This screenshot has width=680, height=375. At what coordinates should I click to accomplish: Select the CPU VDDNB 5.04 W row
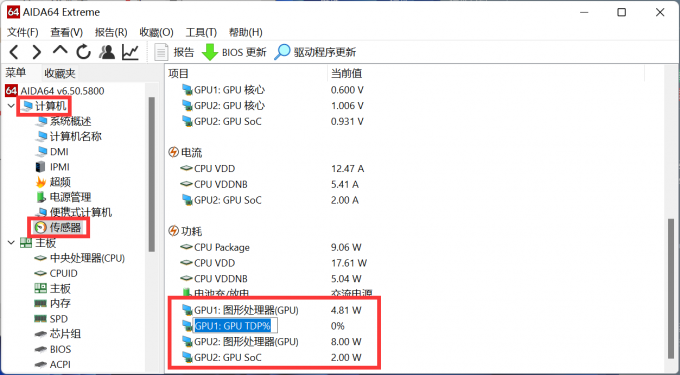pos(271,279)
